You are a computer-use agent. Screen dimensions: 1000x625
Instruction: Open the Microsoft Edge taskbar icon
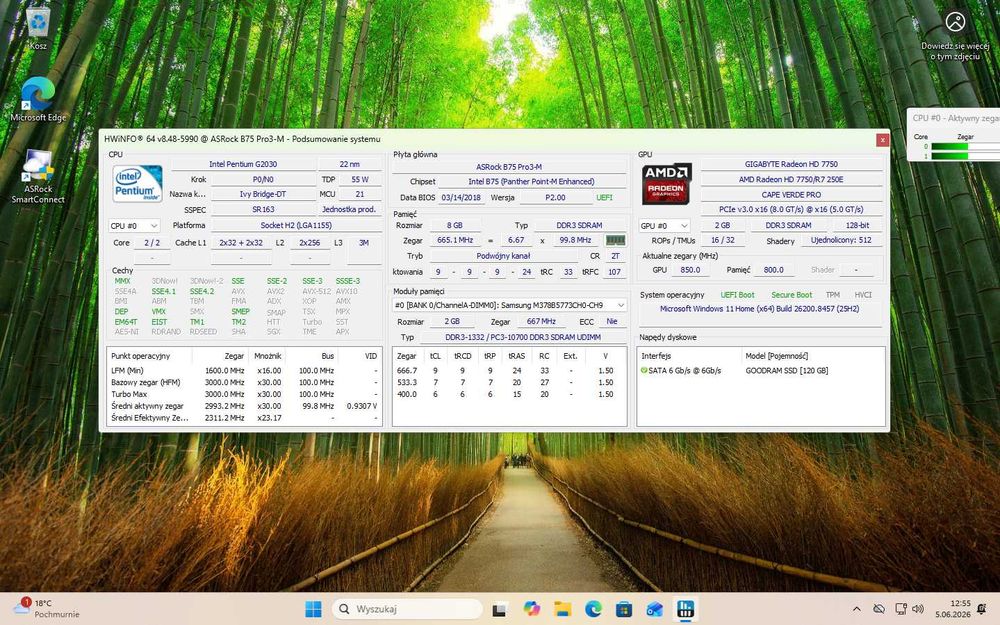pos(593,609)
